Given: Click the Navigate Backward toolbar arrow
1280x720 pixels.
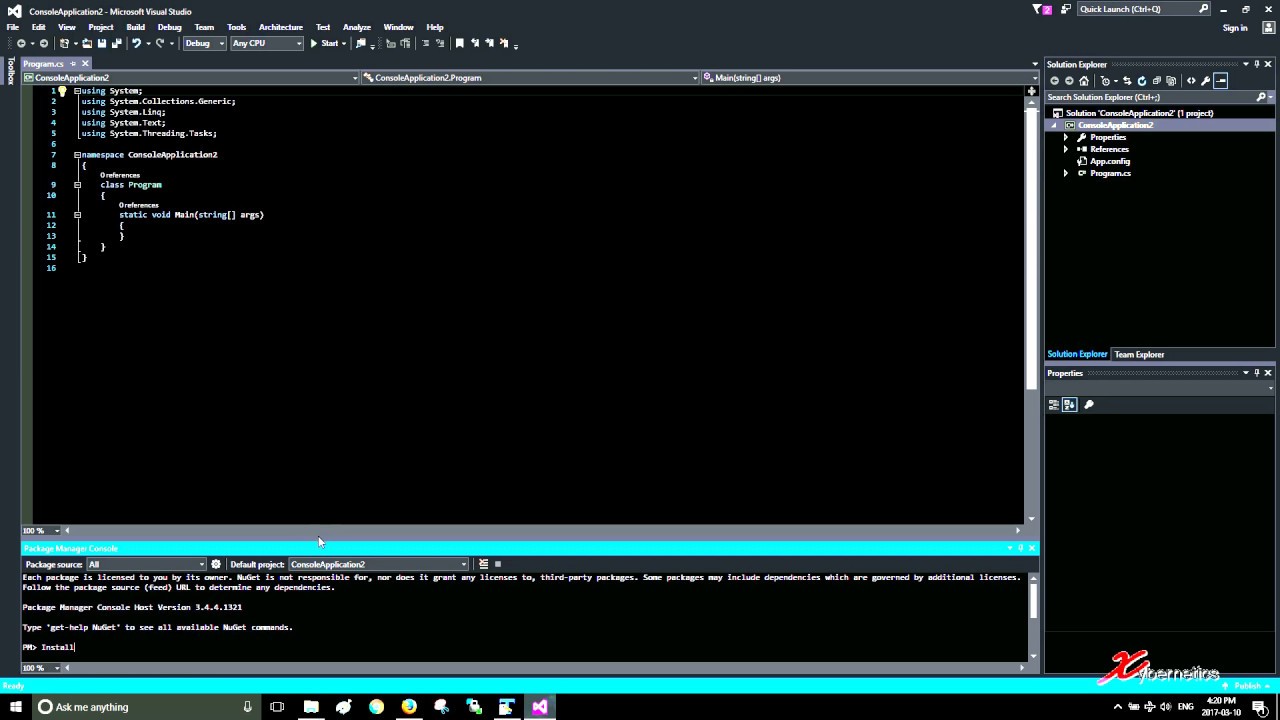Looking at the screenshot, I should click(21, 43).
